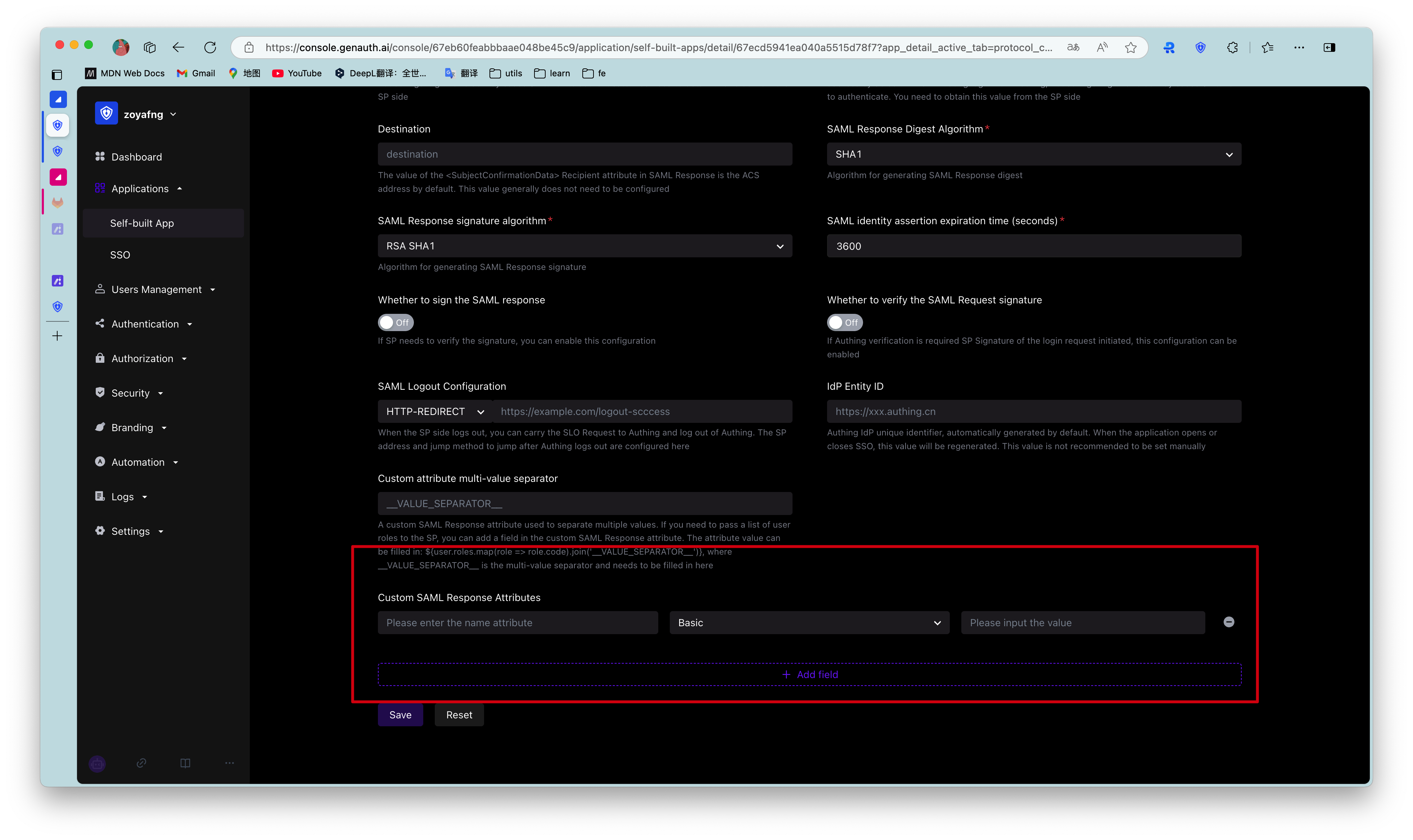Viewport: 1413px width, 840px height.
Task: Open the tab actions workspaces icon
Action: pyautogui.click(x=149, y=48)
